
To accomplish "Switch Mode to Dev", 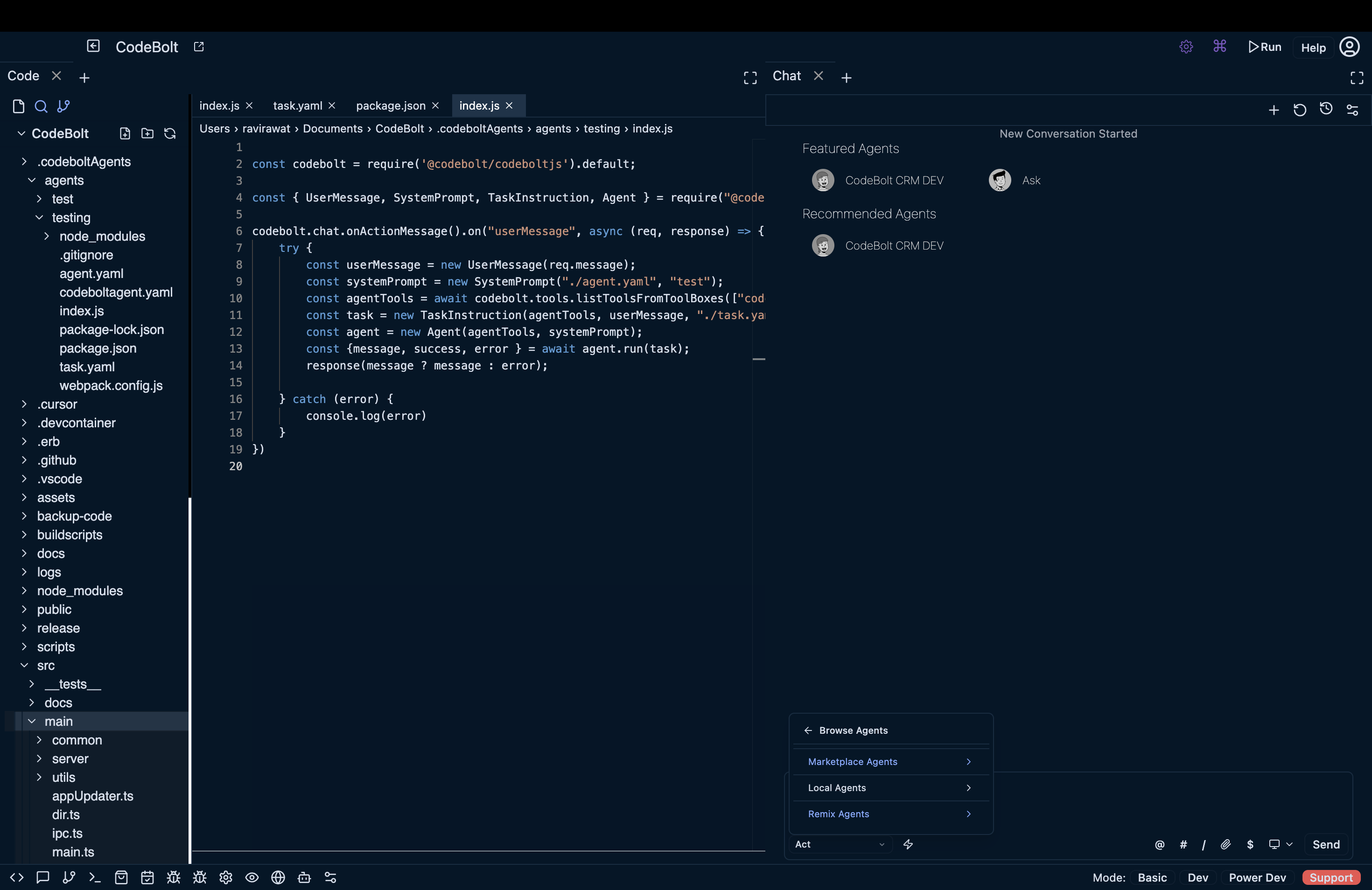I will point(1198,877).
